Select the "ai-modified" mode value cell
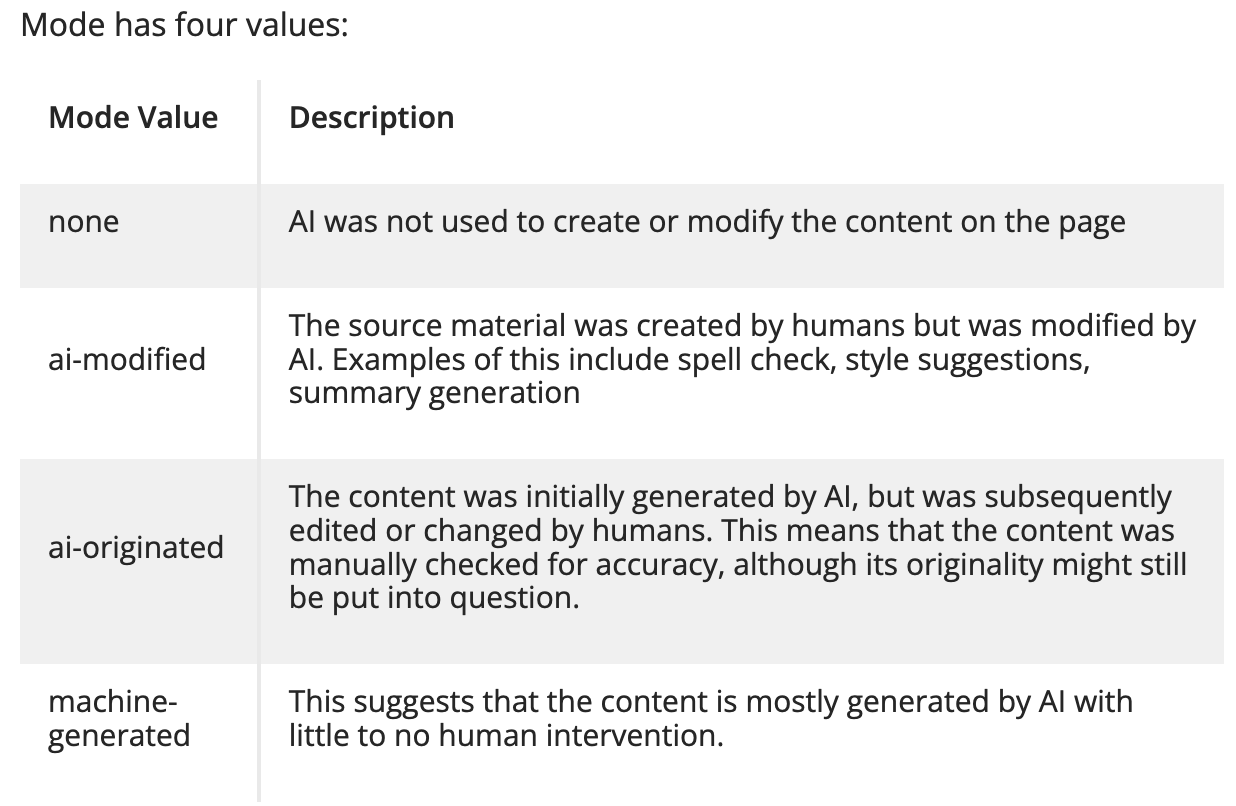The image size is (1236, 806). pos(127,358)
